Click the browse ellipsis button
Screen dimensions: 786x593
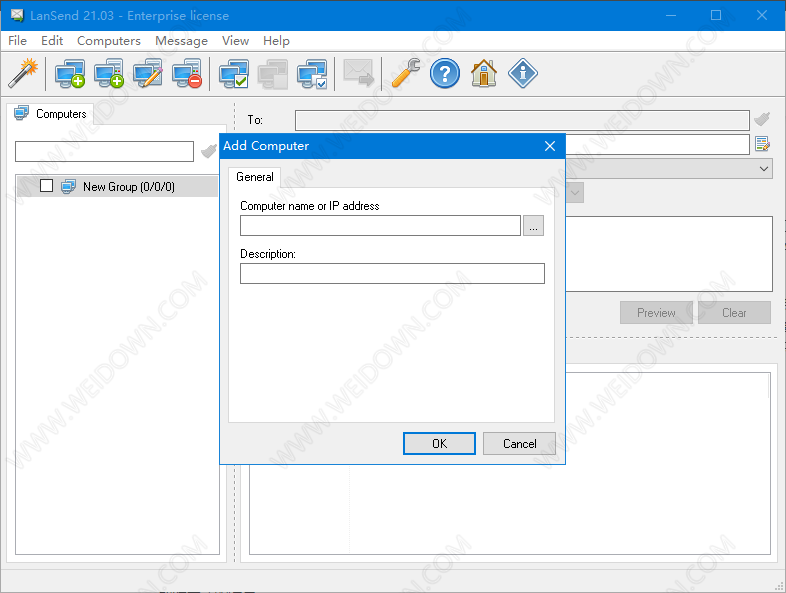point(533,226)
